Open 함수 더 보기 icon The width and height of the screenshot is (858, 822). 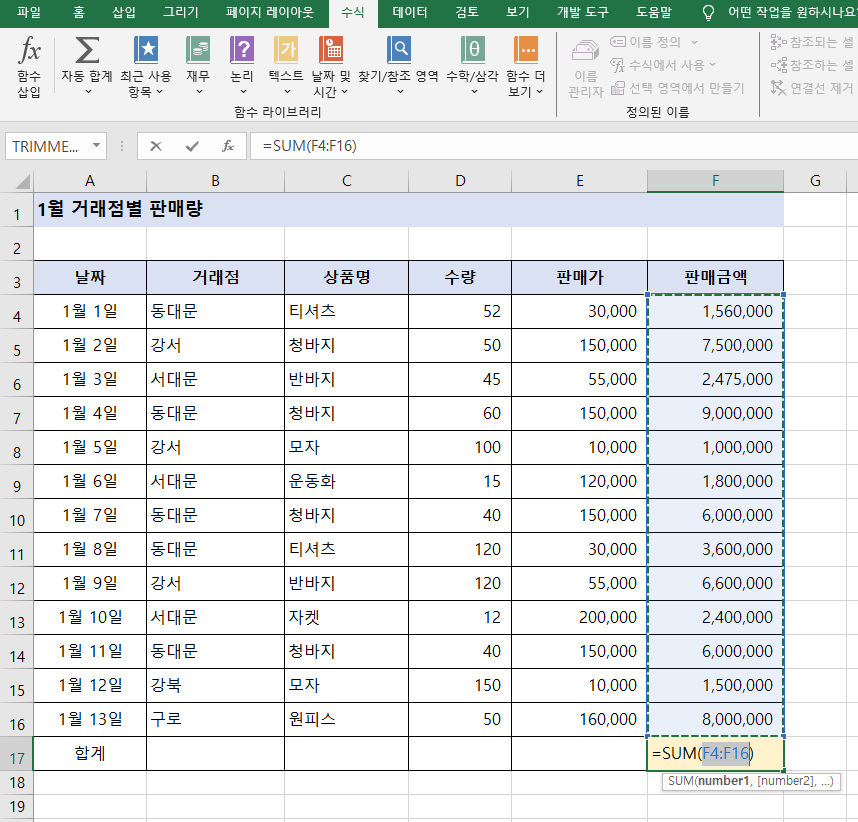526,50
